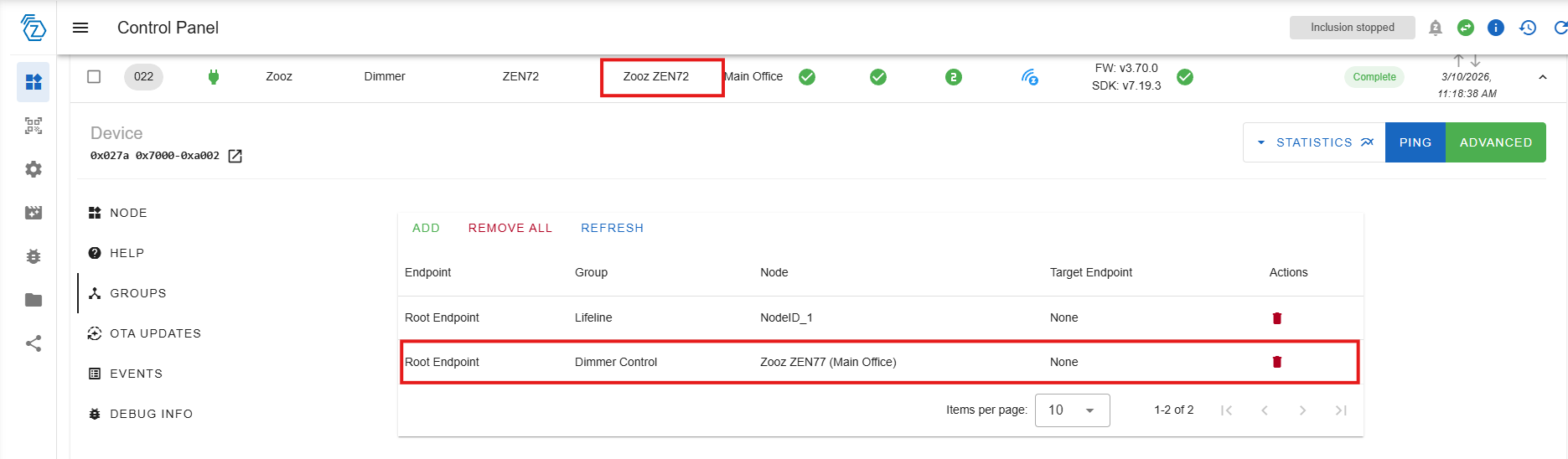This screenshot has width=1568, height=459.
Task: Click the Zooz manufacturer cell
Action: tap(279, 76)
